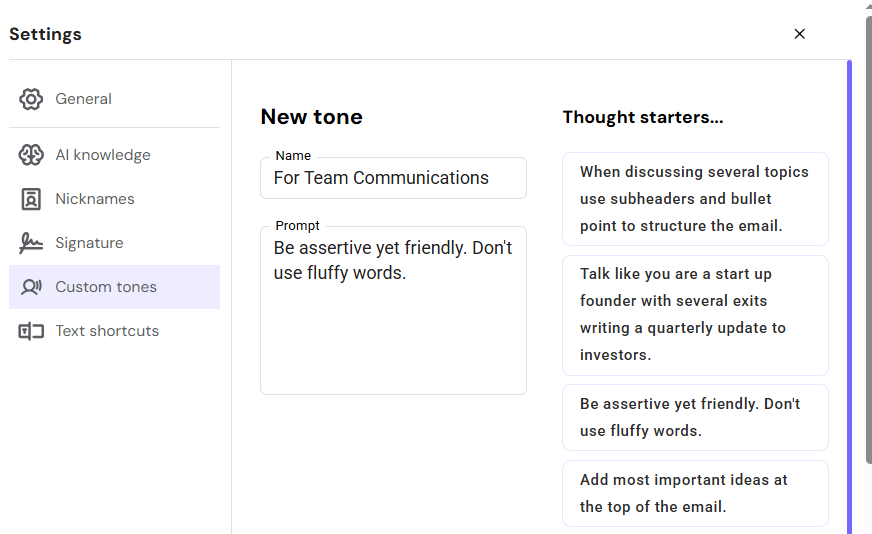872x534 pixels.
Task: Click the General gear icon
Action: coord(31,99)
